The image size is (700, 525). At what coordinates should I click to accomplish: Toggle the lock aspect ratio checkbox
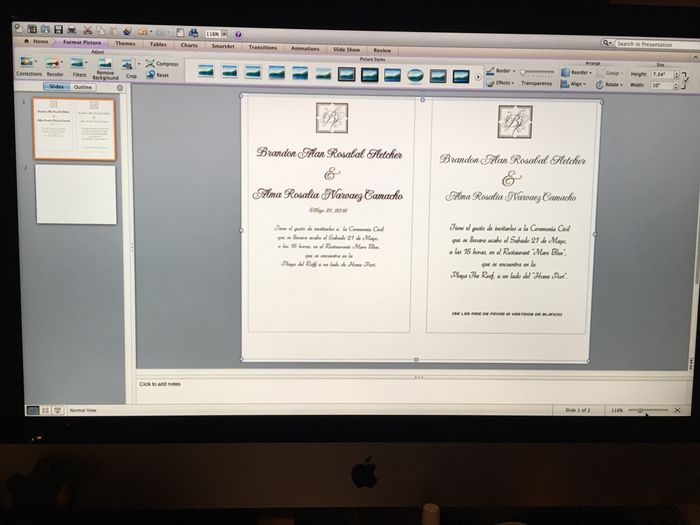click(684, 80)
